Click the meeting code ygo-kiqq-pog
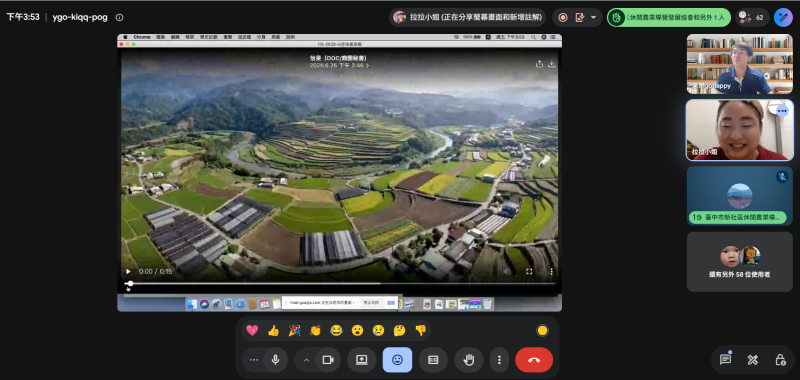Screen dimensions: 800x380 coord(80,17)
